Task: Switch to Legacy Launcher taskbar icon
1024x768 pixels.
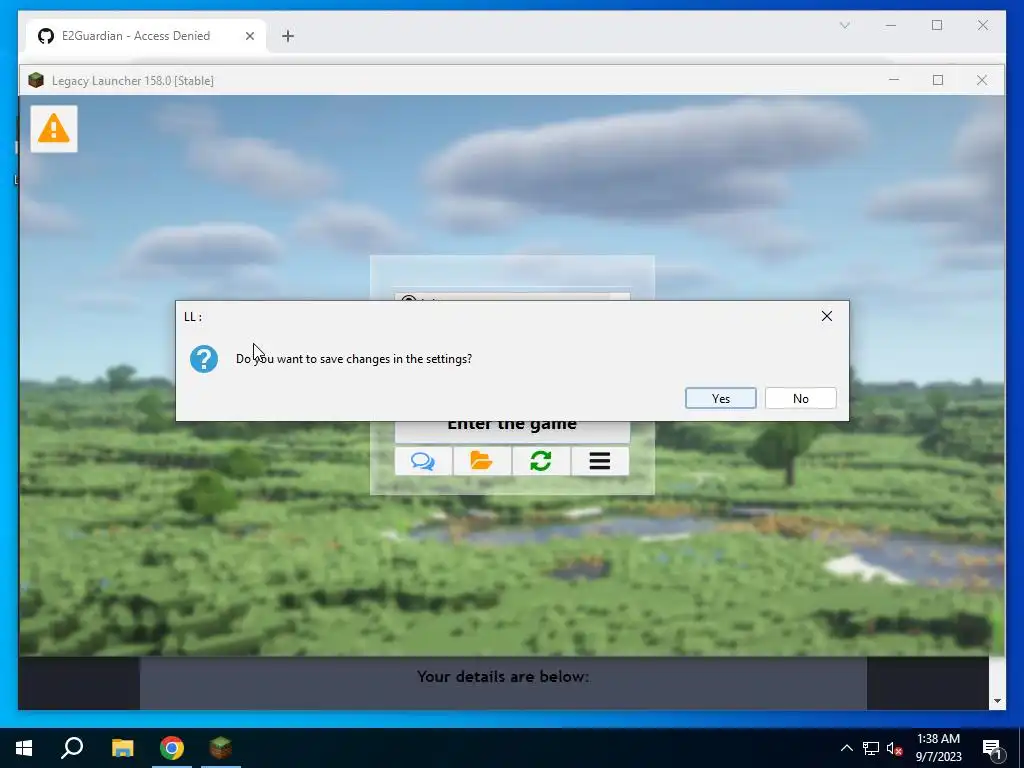Action: [x=221, y=748]
